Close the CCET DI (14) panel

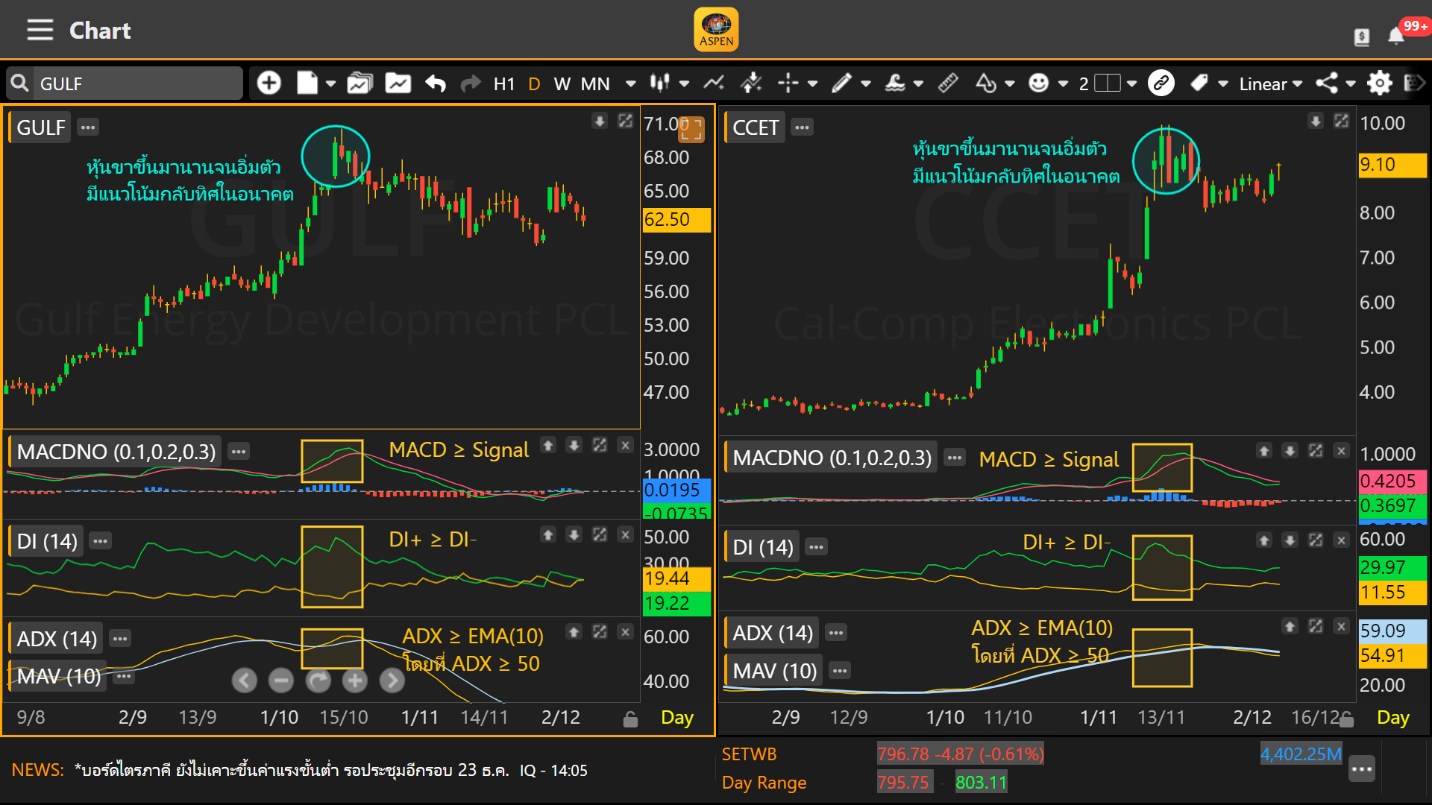1341,540
